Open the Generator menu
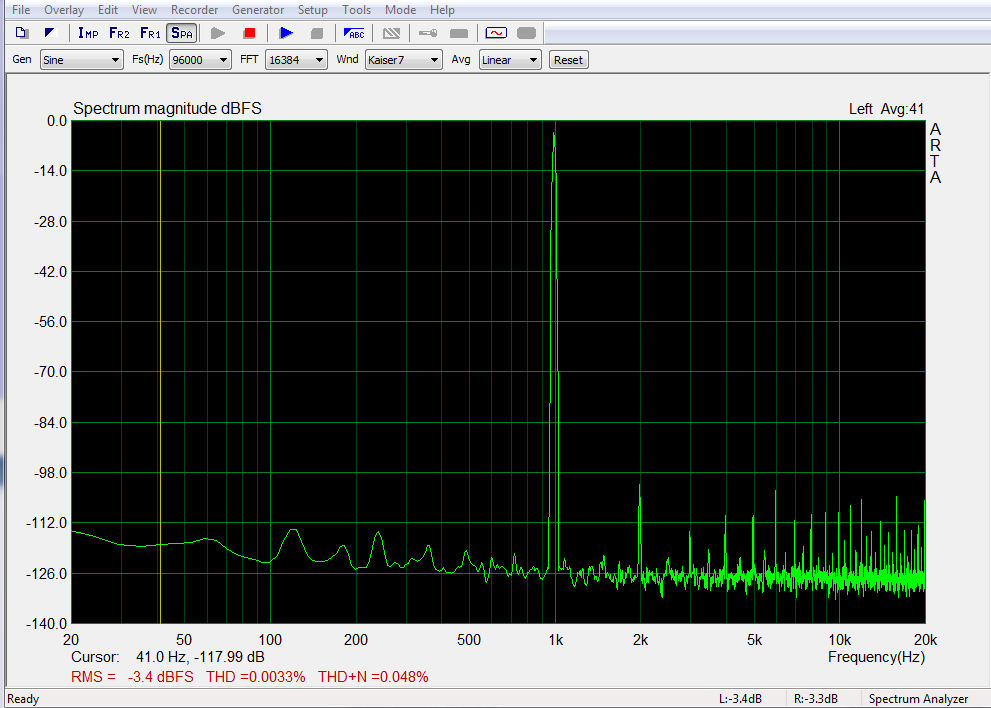The height and width of the screenshot is (708, 991). tap(258, 10)
